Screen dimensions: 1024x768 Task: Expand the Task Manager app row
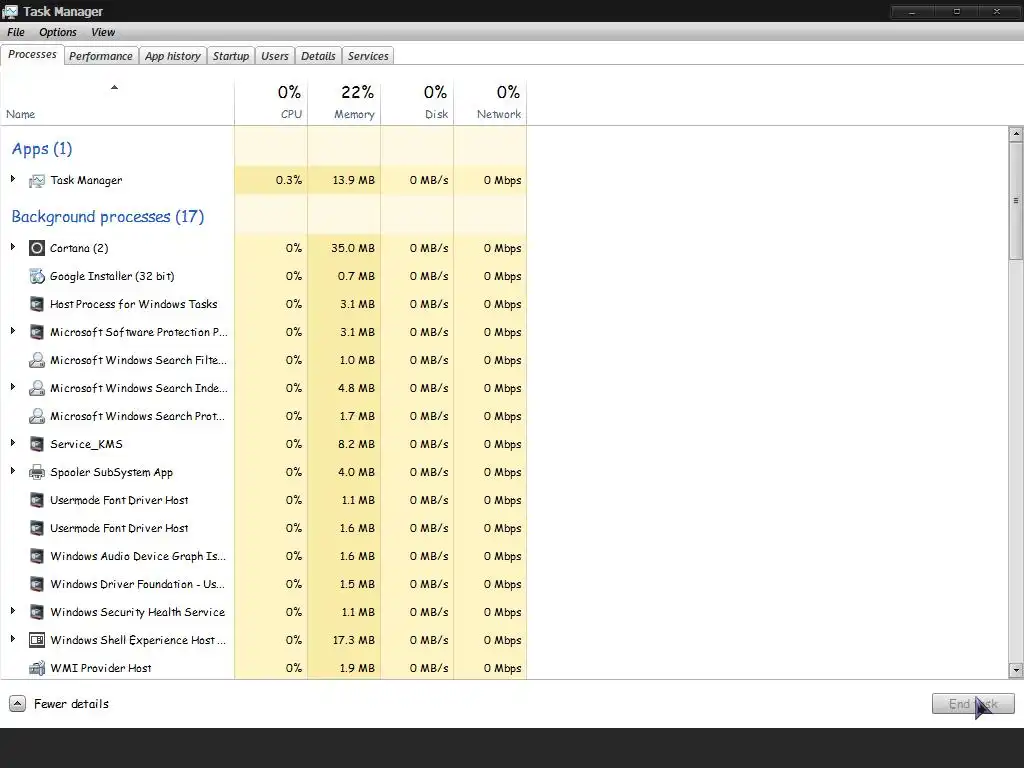click(12, 178)
